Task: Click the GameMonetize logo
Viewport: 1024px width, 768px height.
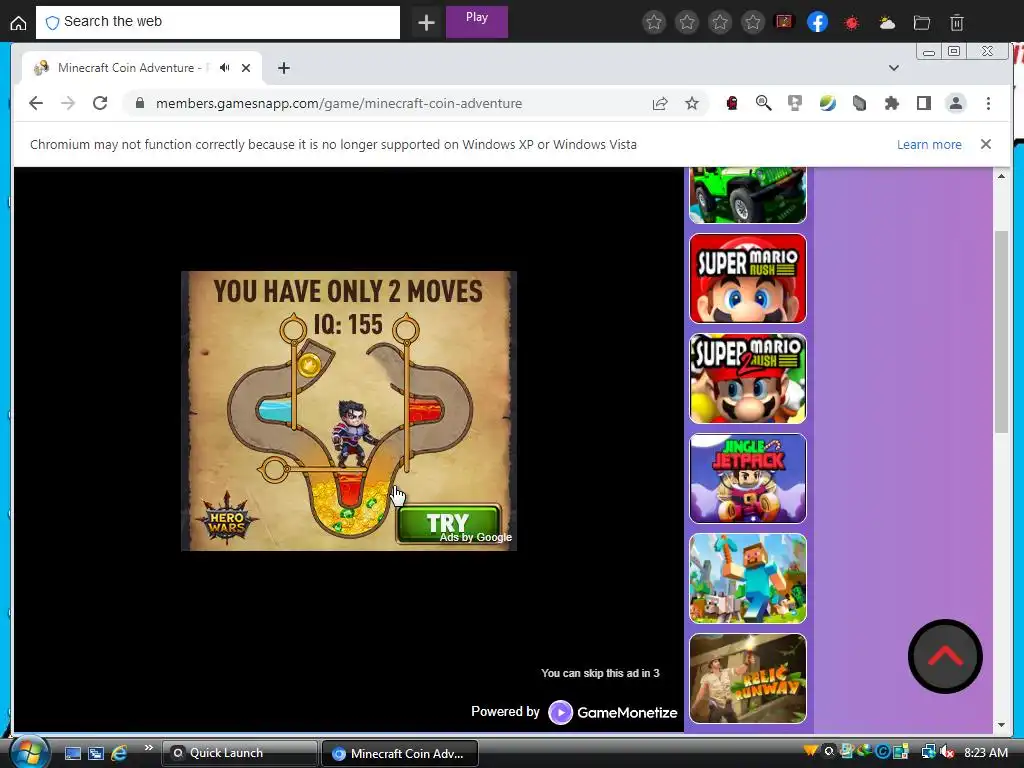Action: 613,712
